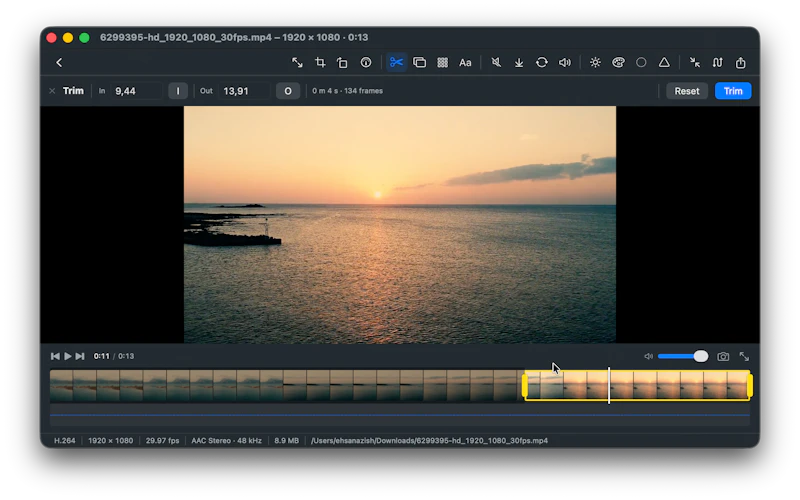Viewport: 800px width, 500px height.
Task: Click the inward arrows compress icon
Action: 695,63
